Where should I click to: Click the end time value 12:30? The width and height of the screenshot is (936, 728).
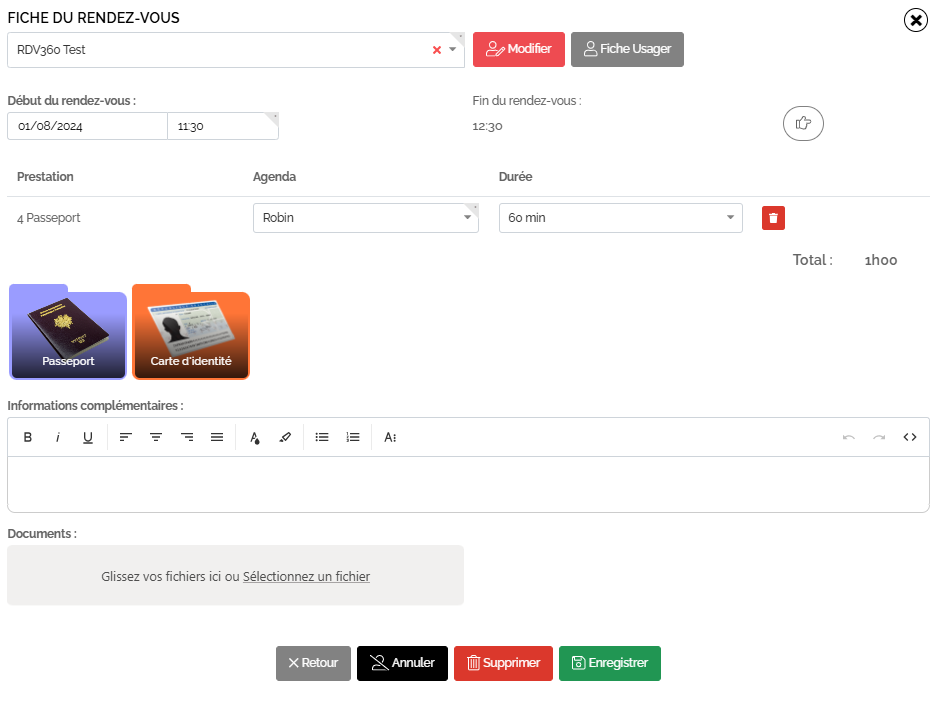pyautogui.click(x=487, y=126)
